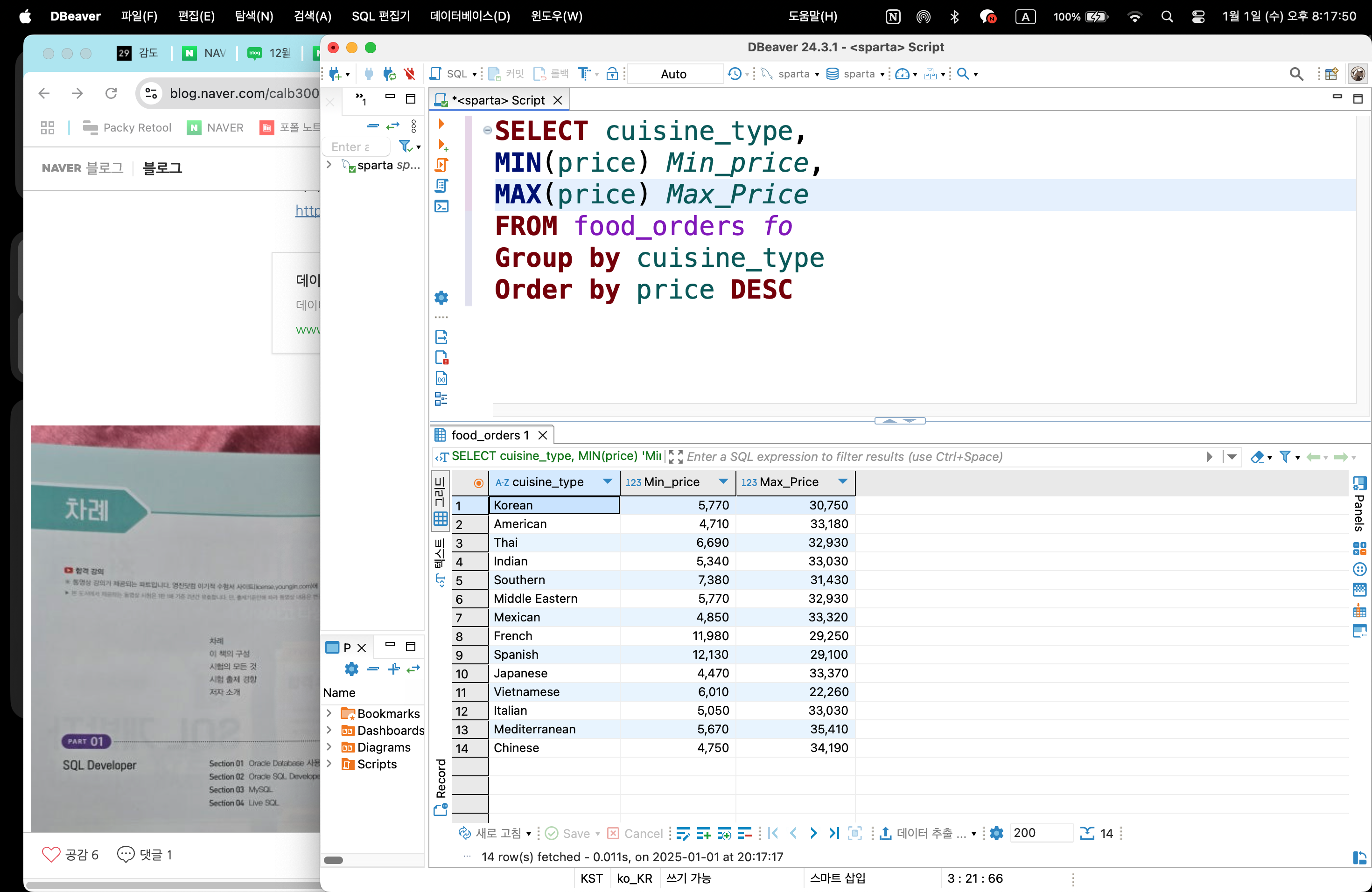The image size is (1372, 892).
Task: Open the Auto commit mode combo box
Action: 673,74
